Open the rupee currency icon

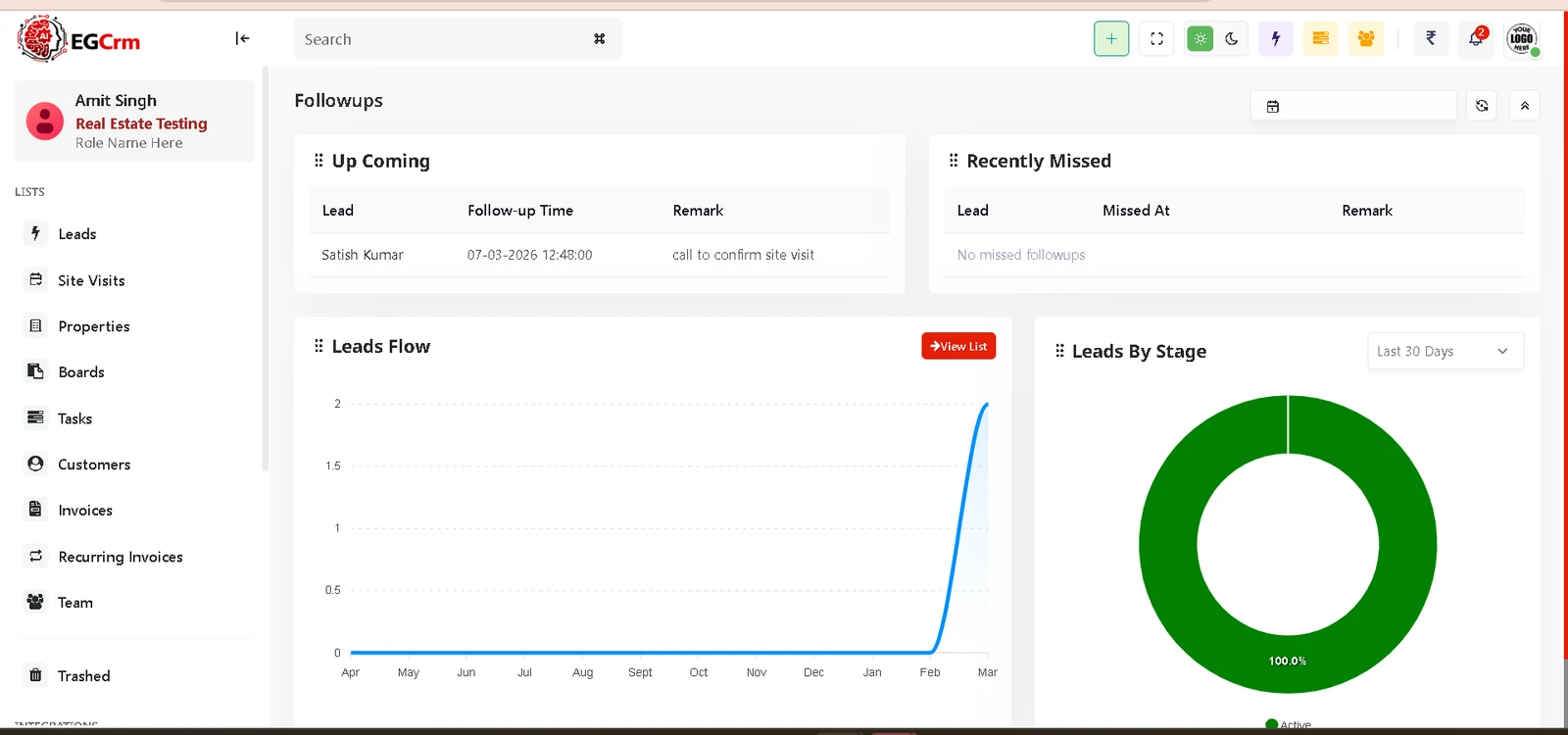(1431, 39)
